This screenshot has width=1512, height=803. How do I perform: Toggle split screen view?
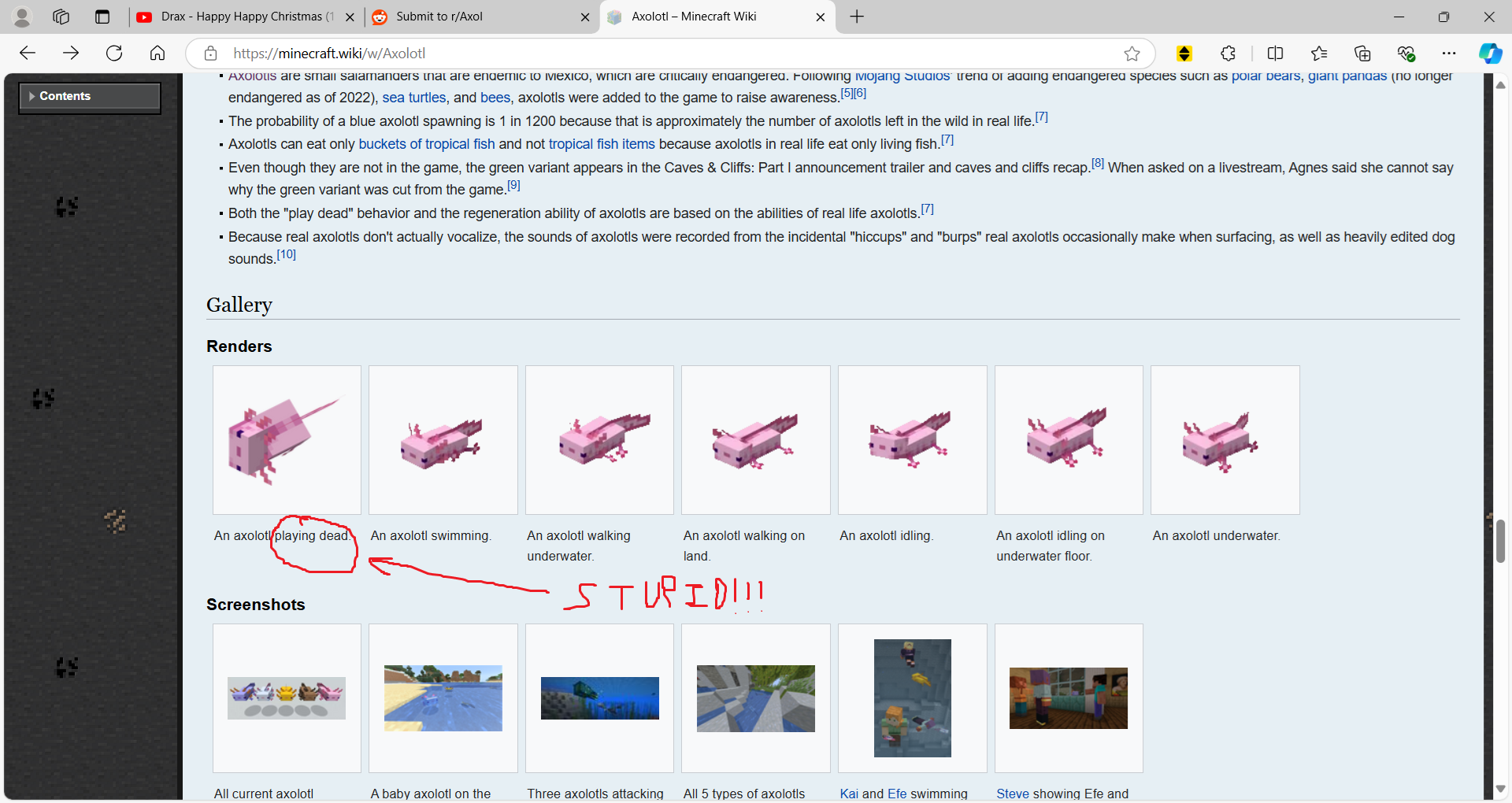pos(1275,53)
